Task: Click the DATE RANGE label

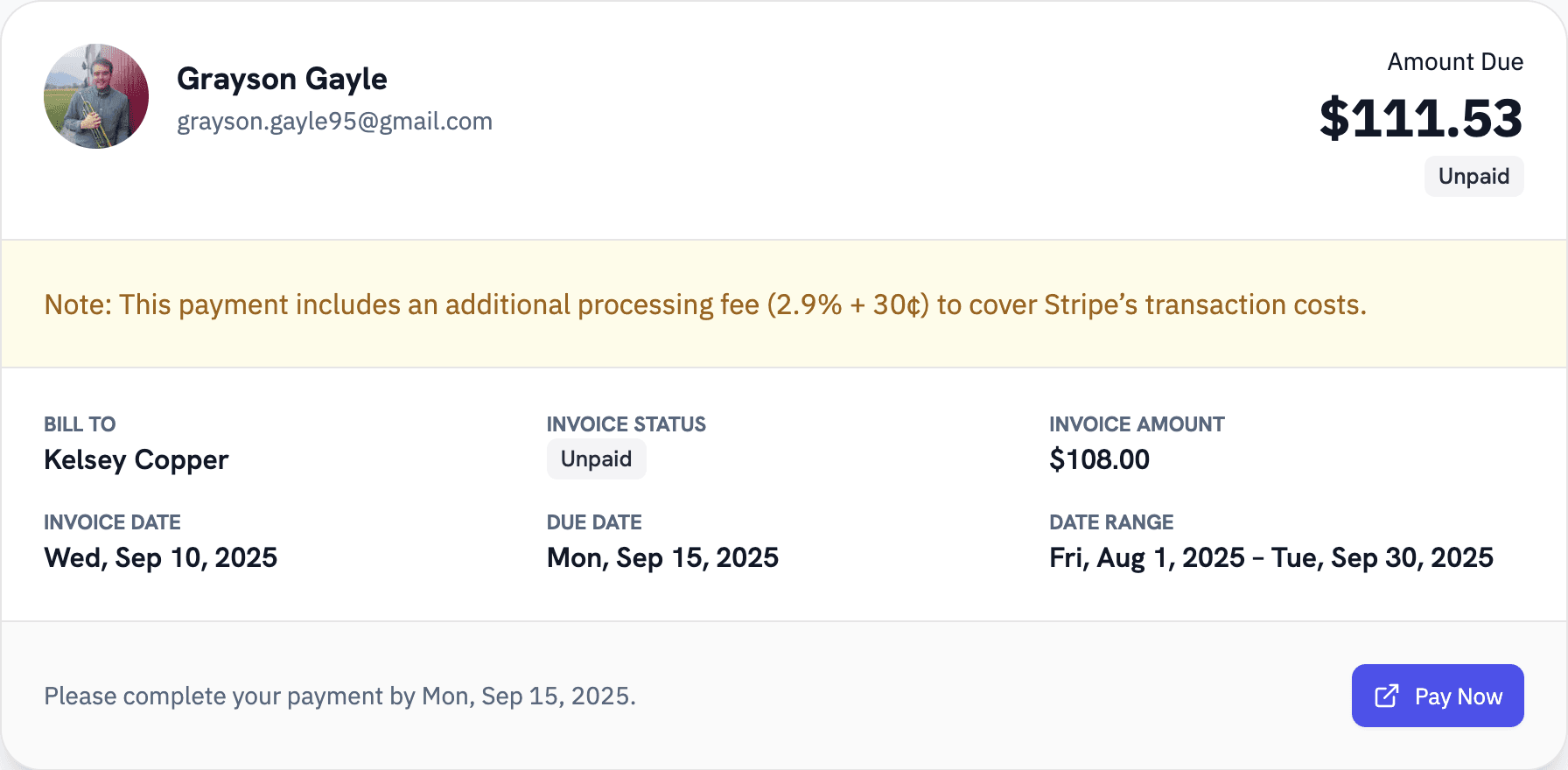Action: click(x=1110, y=522)
